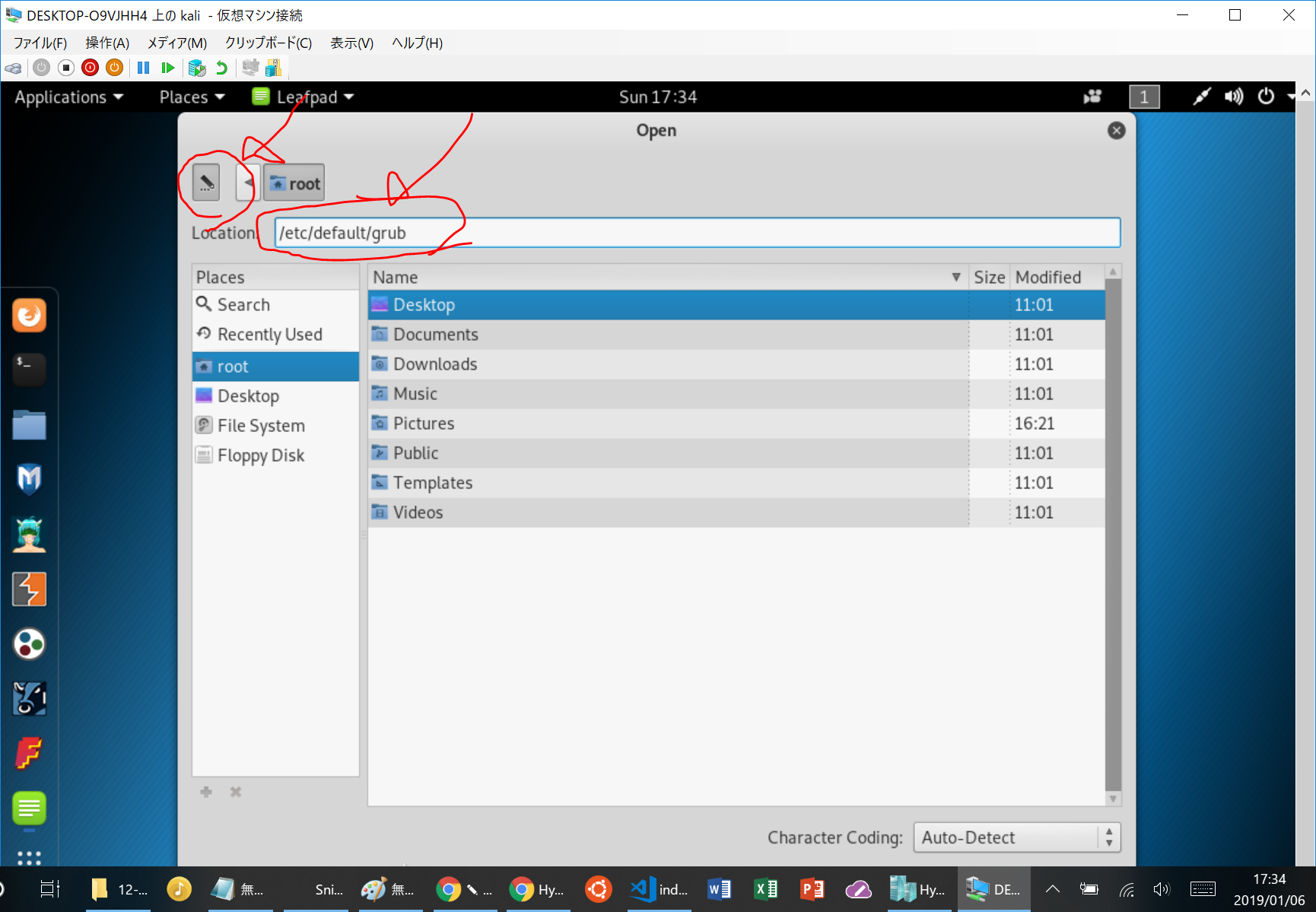The width and height of the screenshot is (1316, 912).
Task: Open Metasploit from the dock
Action: tap(29, 479)
